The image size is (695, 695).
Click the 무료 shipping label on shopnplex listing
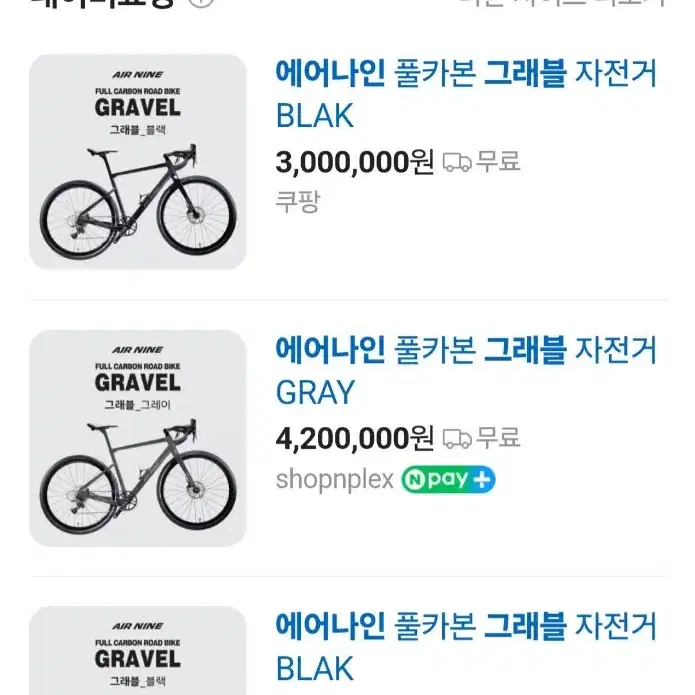498,437
